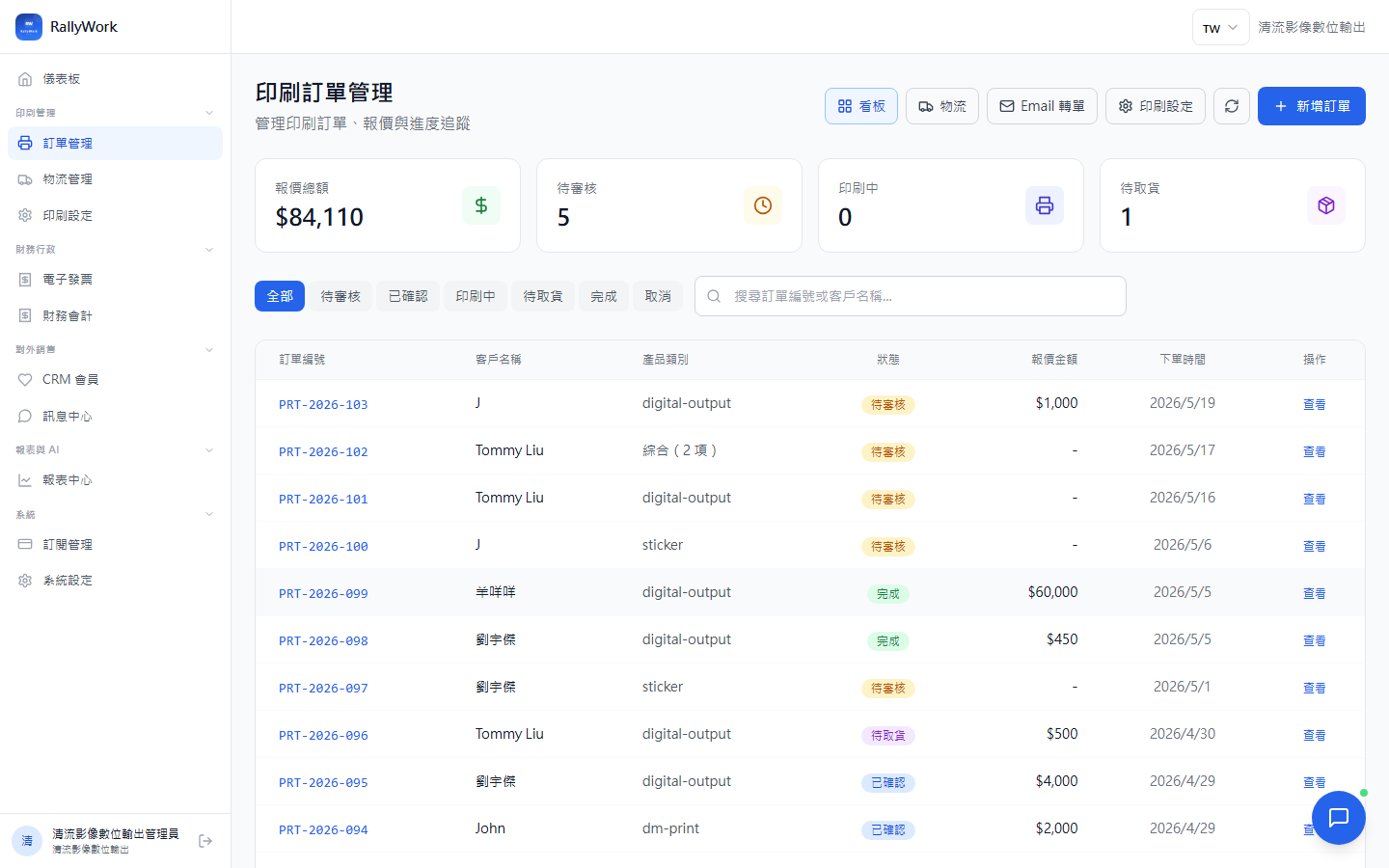Click the printer icon in 印刷中 card
The height and width of the screenshot is (868, 1389).
(1045, 205)
